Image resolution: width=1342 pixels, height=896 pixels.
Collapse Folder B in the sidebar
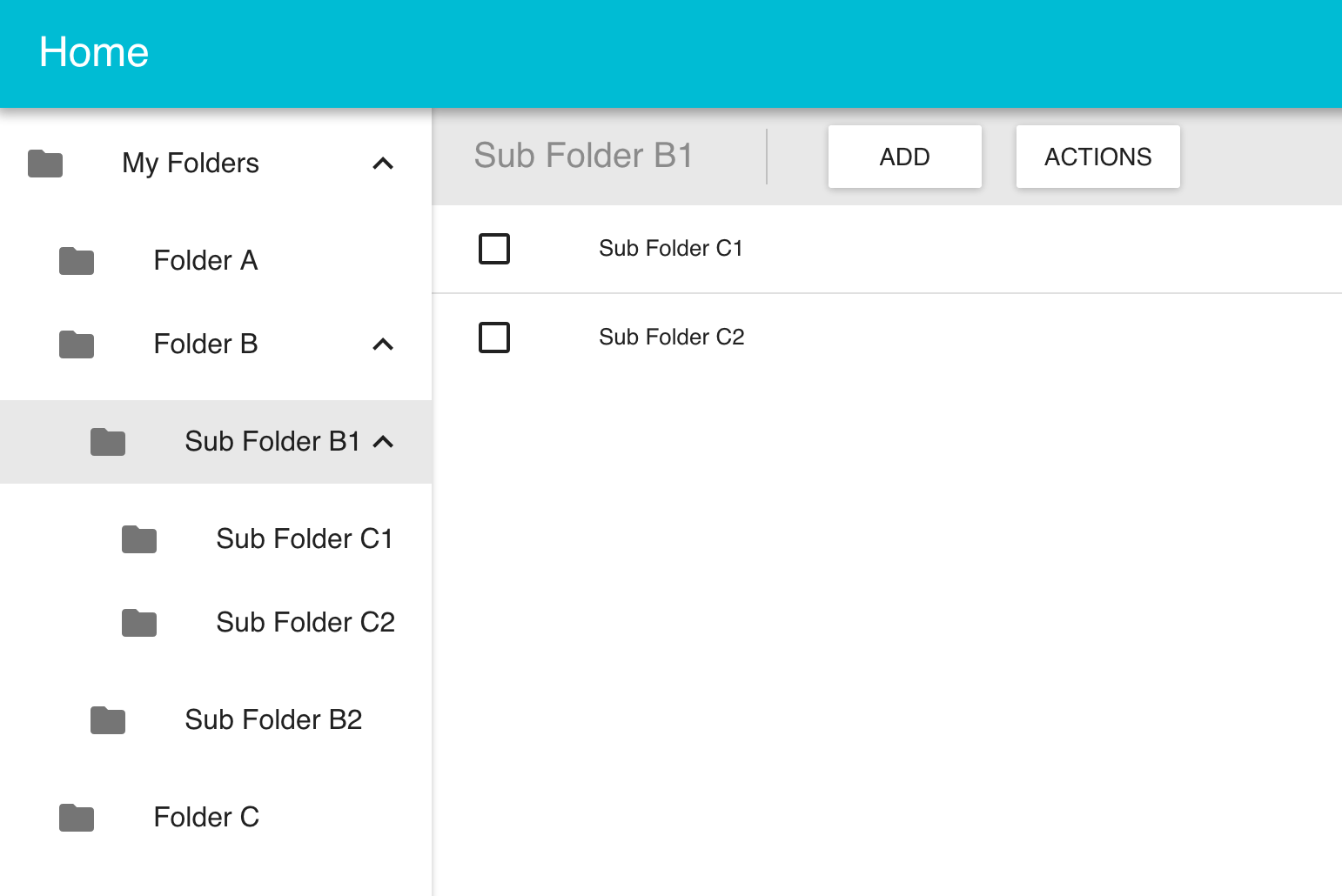(x=384, y=344)
